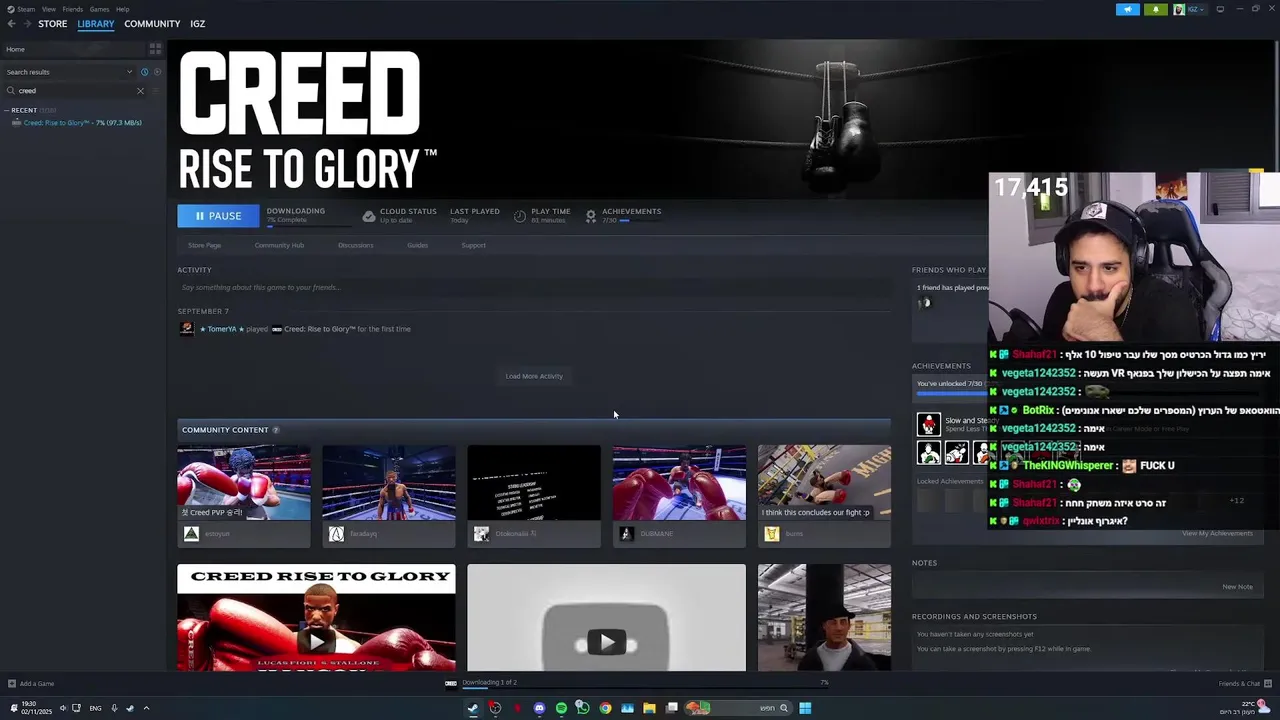
Task: Open the Store Page link
Action: pyautogui.click(x=204, y=245)
